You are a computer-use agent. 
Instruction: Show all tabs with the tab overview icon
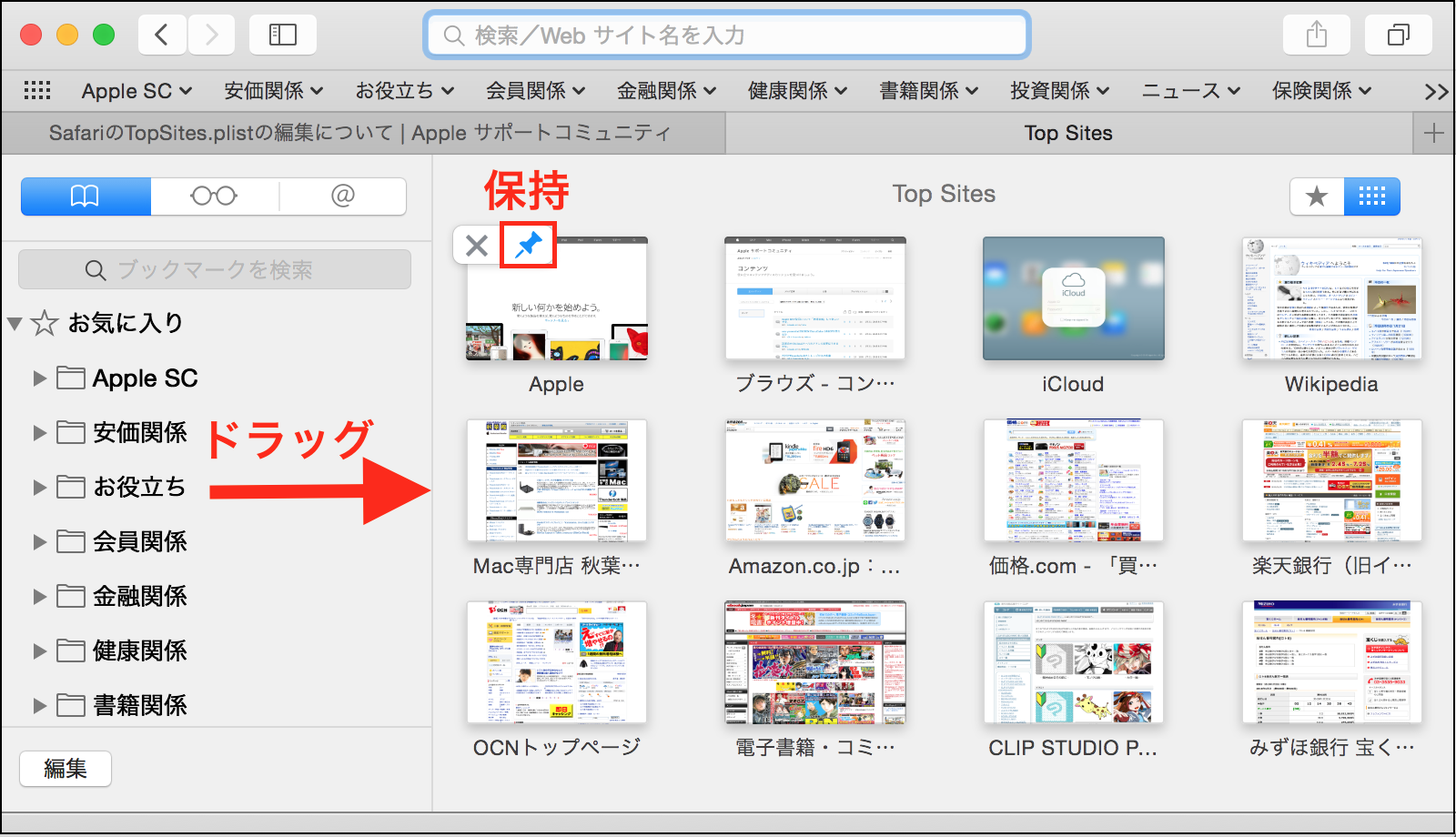tap(1399, 35)
